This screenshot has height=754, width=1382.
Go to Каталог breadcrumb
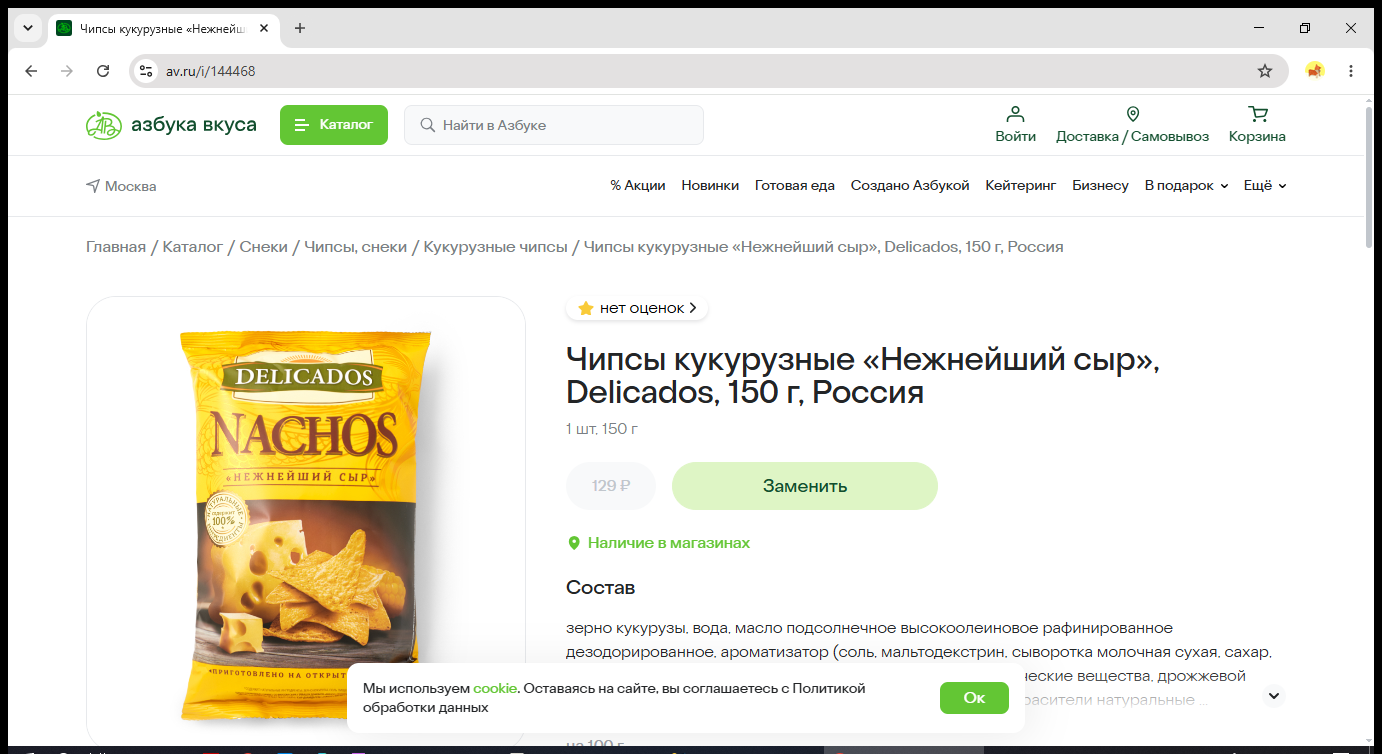tap(193, 247)
